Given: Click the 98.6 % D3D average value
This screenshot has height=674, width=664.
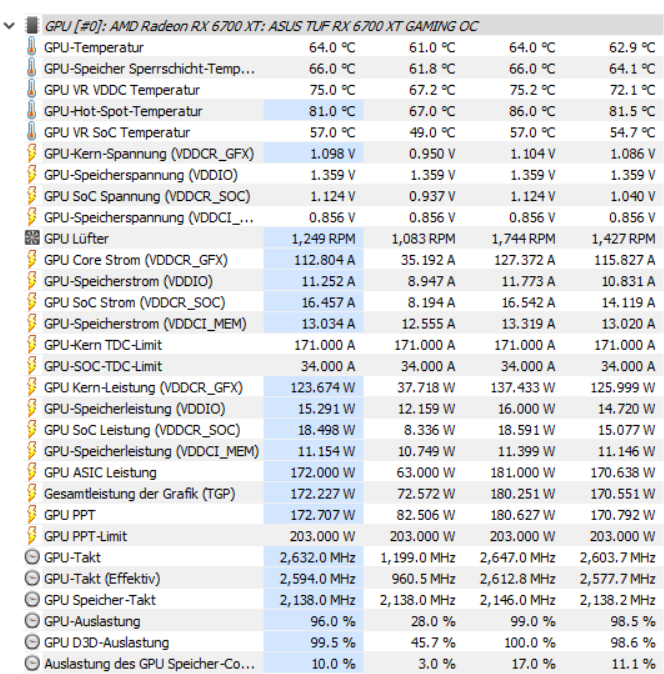Looking at the screenshot, I should pyautogui.click(x=633, y=643).
